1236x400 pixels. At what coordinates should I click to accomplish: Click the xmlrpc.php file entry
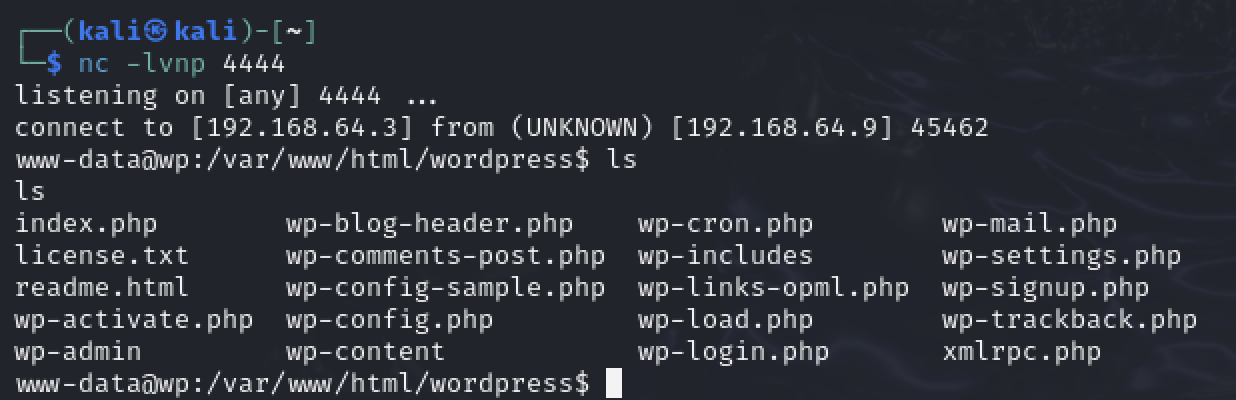(x=1021, y=352)
